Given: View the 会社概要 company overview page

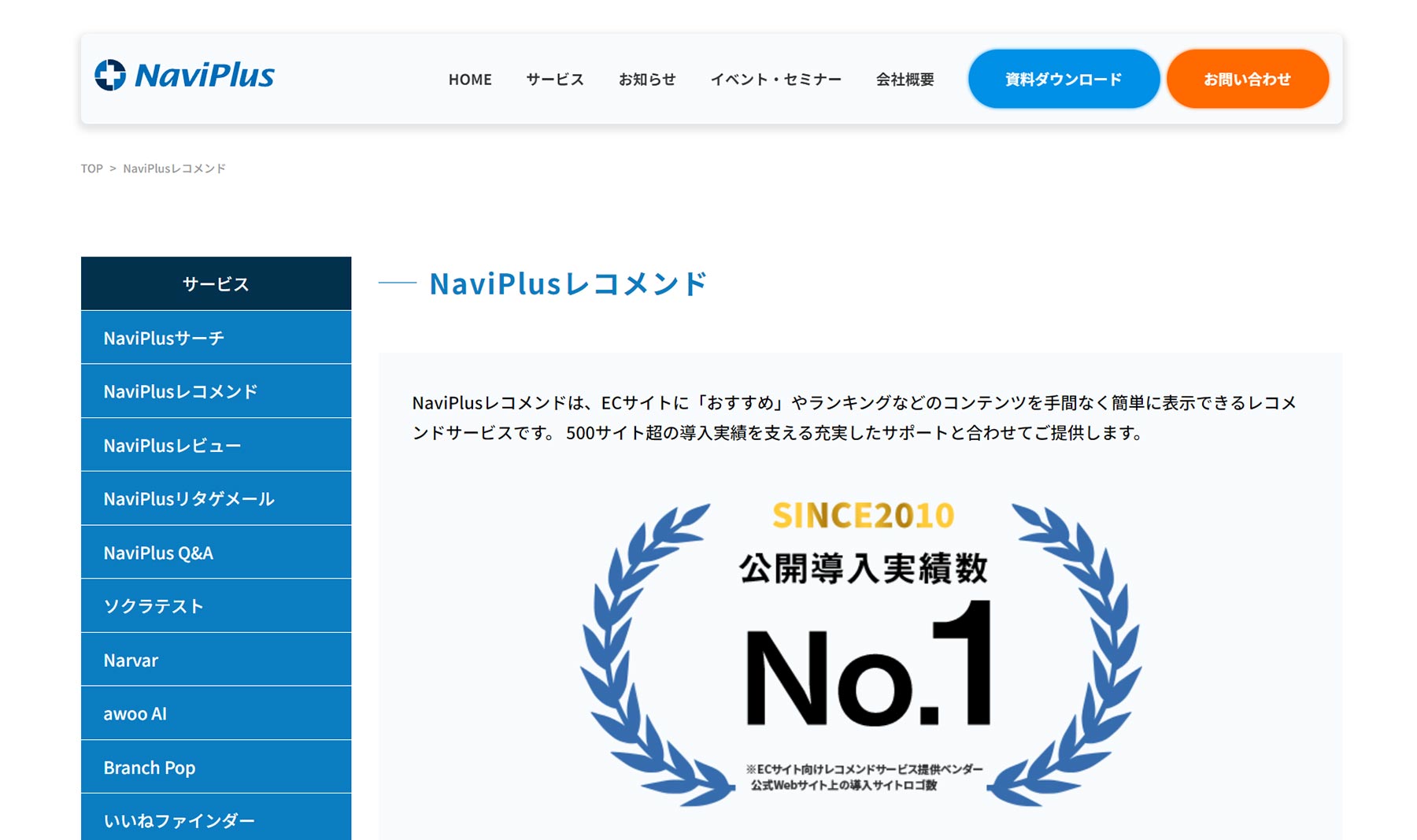Looking at the screenshot, I should point(904,79).
